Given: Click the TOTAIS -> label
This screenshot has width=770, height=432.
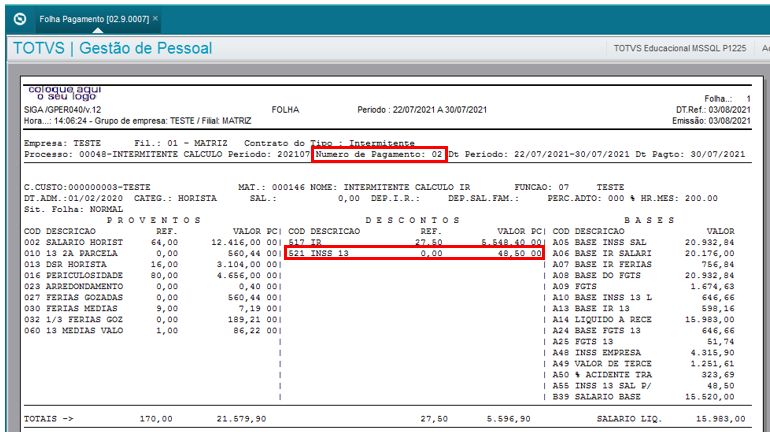Looking at the screenshot, I should [x=49, y=419].
